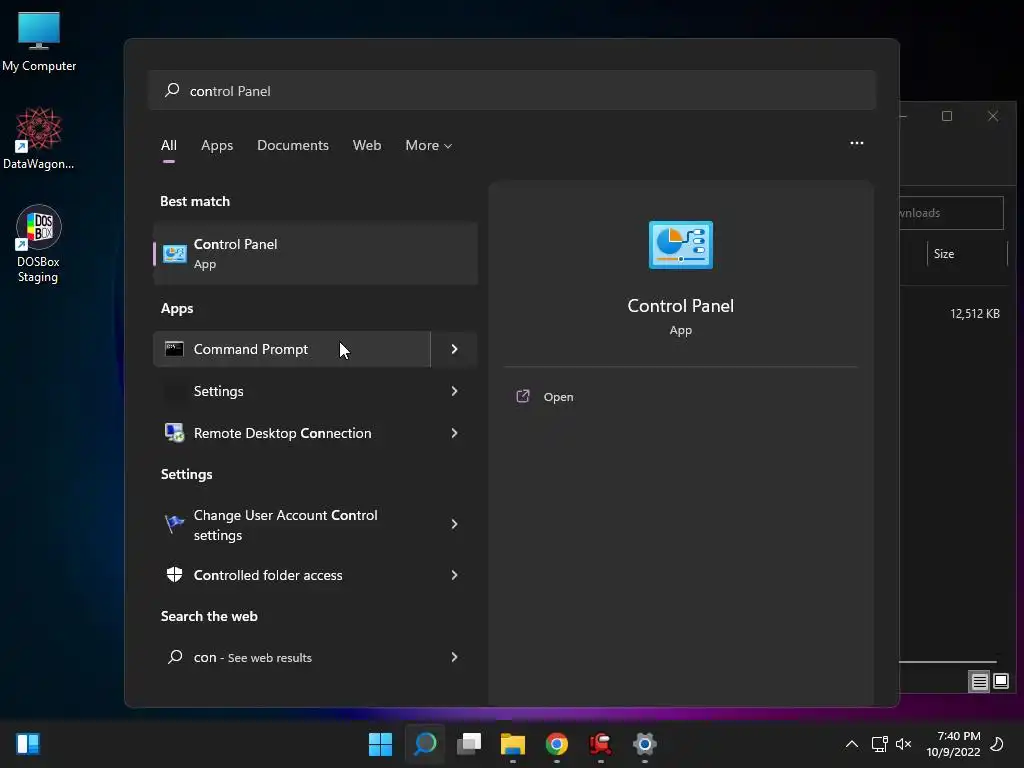
Task: Switch to the Documents filter tab
Action: pyautogui.click(x=293, y=146)
